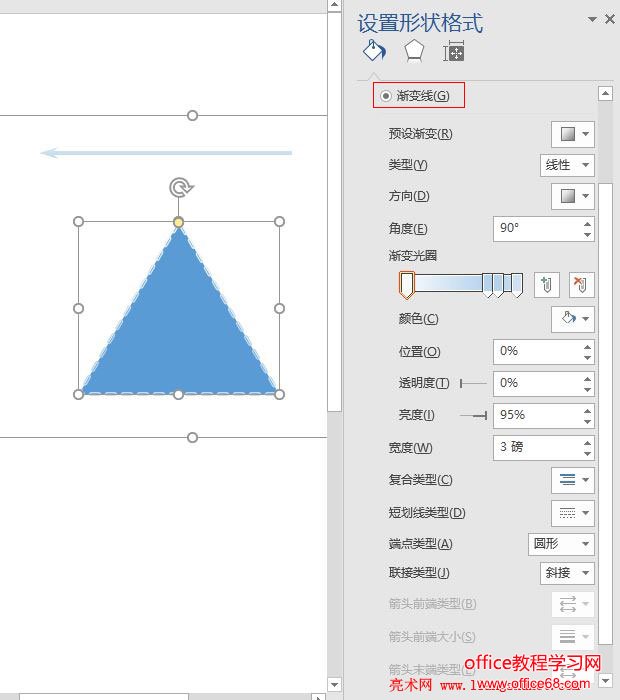This screenshot has width=620, height=700.
Task: Add a gradient stop
Action: tap(547, 284)
